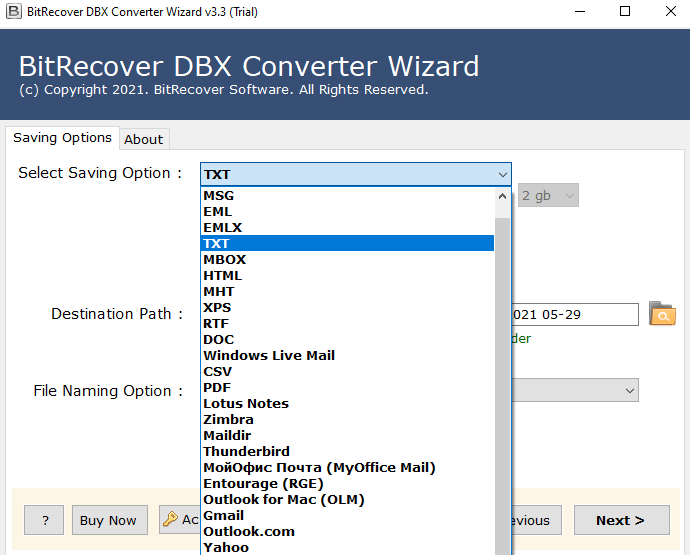Pick Thunderbird from saving options
The width and height of the screenshot is (690, 555).
pos(347,451)
